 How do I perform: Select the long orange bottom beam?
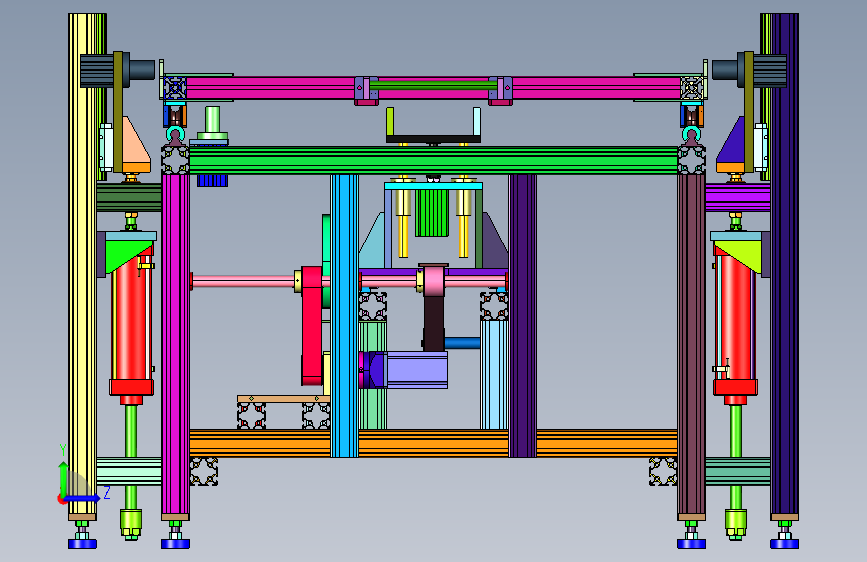(434, 443)
